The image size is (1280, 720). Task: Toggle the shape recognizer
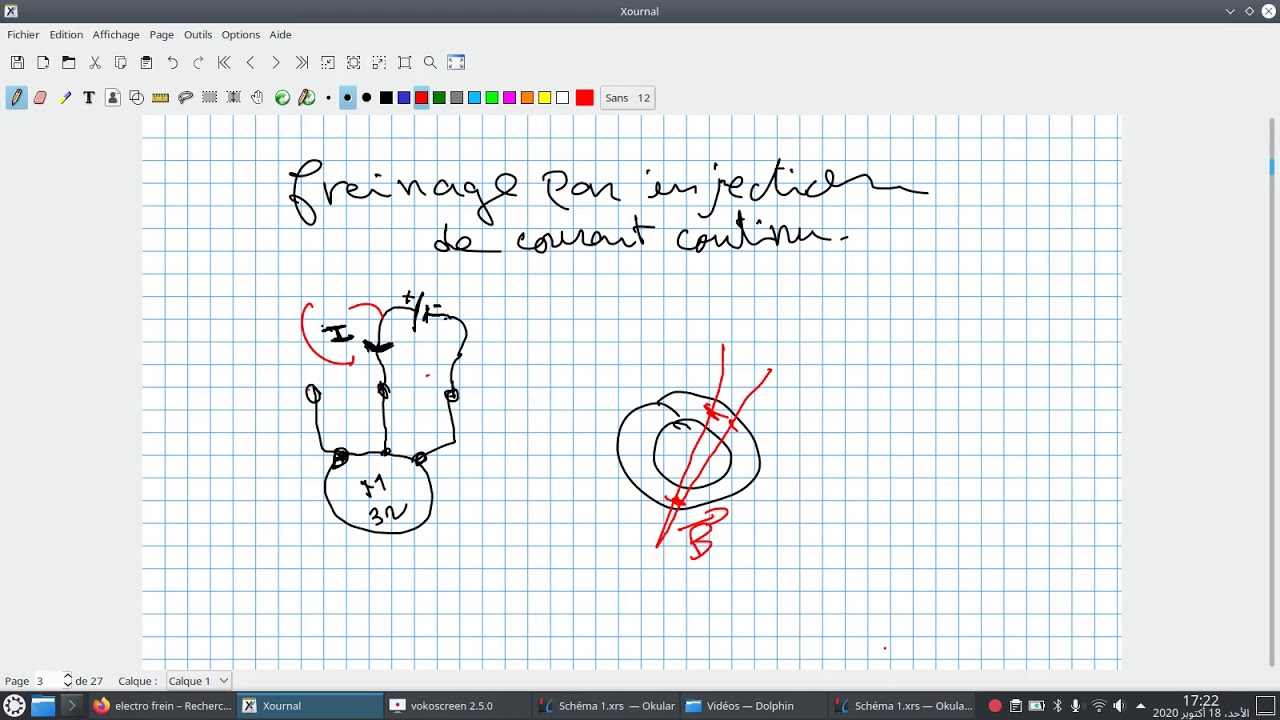click(137, 97)
